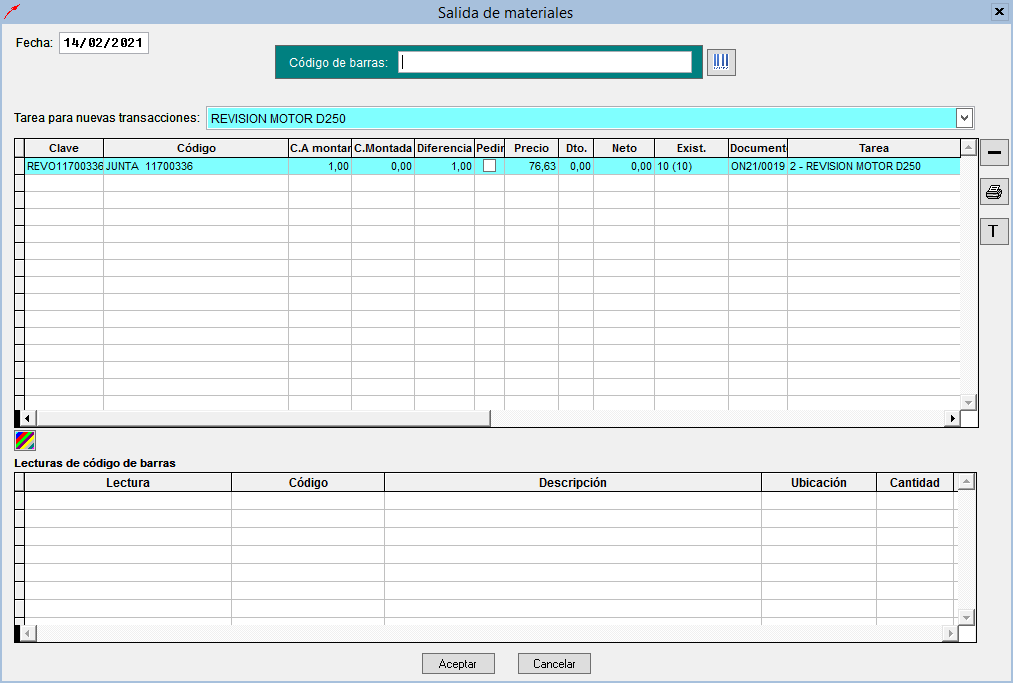Click the existence cell 10 (10)
This screenshot has width=1013, height=683.
point(691,166)
